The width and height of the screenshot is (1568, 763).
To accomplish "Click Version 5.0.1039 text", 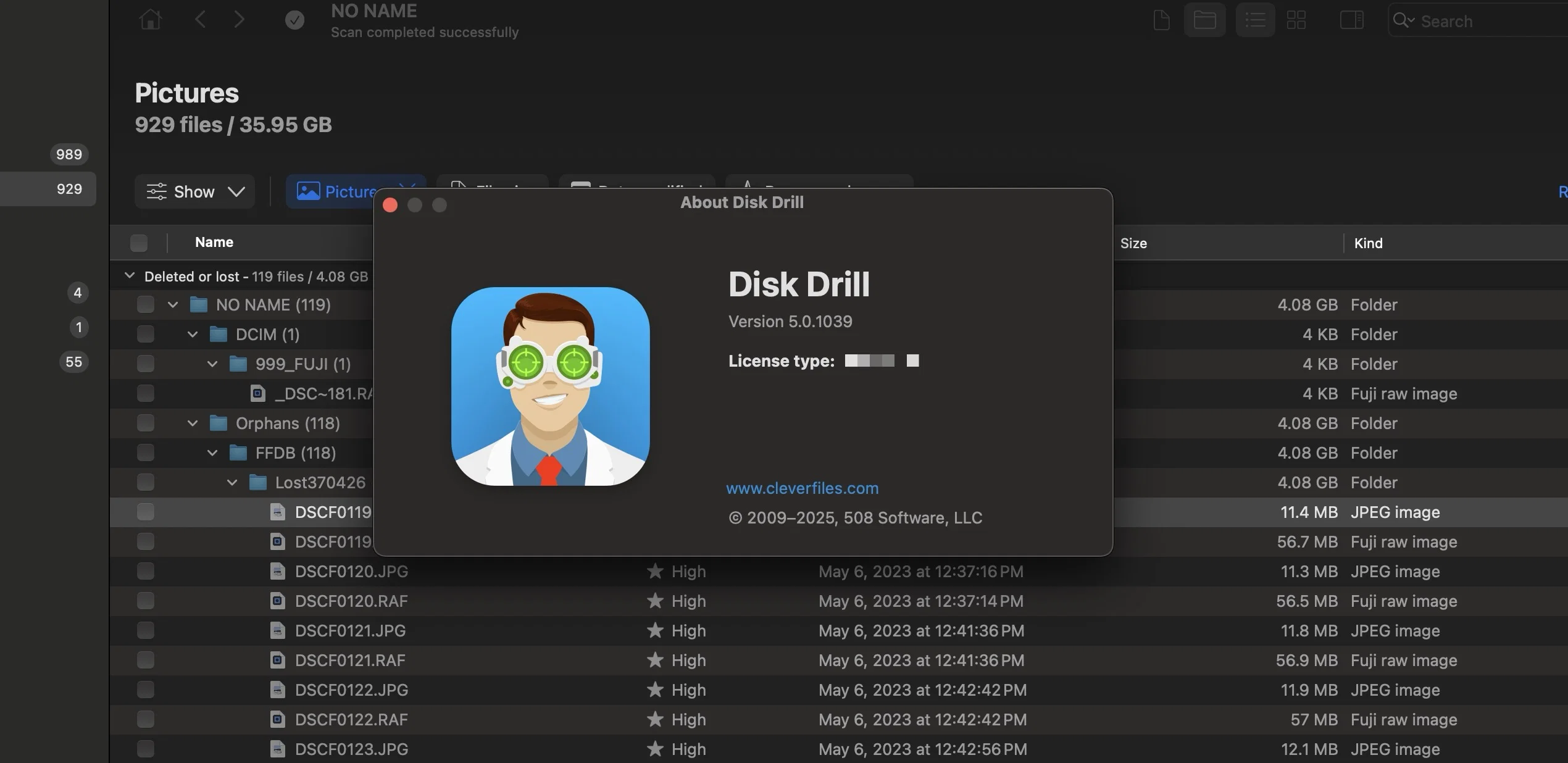I will [790, 322].
